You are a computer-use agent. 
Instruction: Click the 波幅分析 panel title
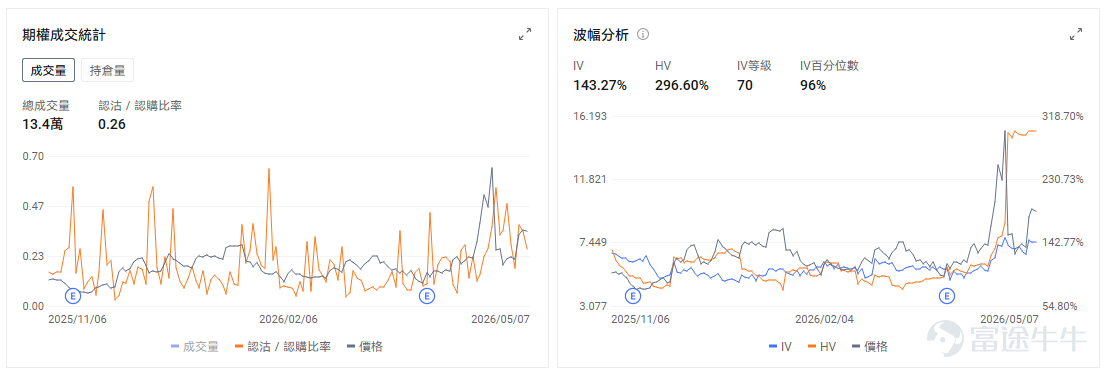601,35
